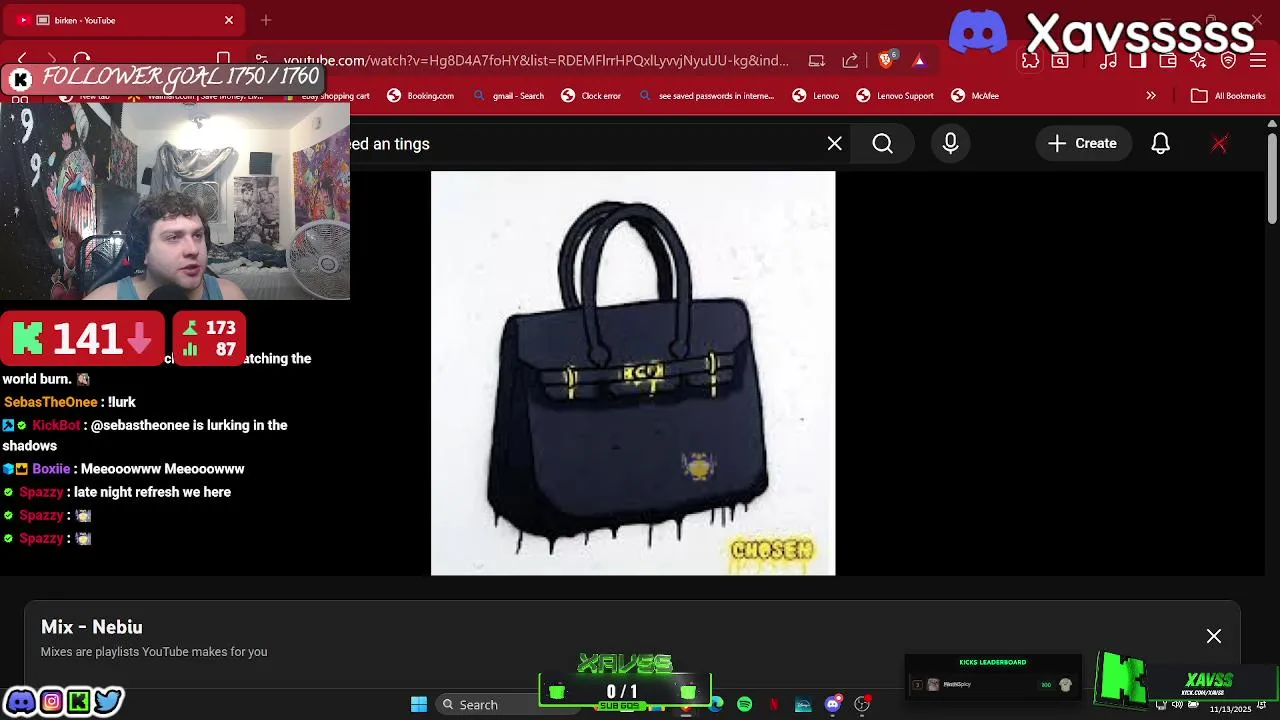Open the Lenovo bookmark
Screen dimensions: 1280x720
pos(816,96)
